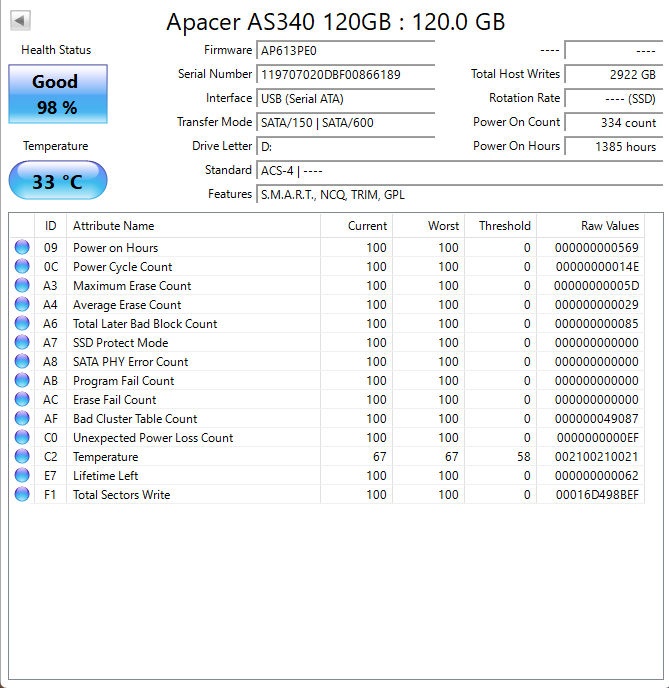Click the status orb for Power Cycle Count
The height and width of the screenshot is (688, 669).
pyautogui.click(x=22, y=266)
